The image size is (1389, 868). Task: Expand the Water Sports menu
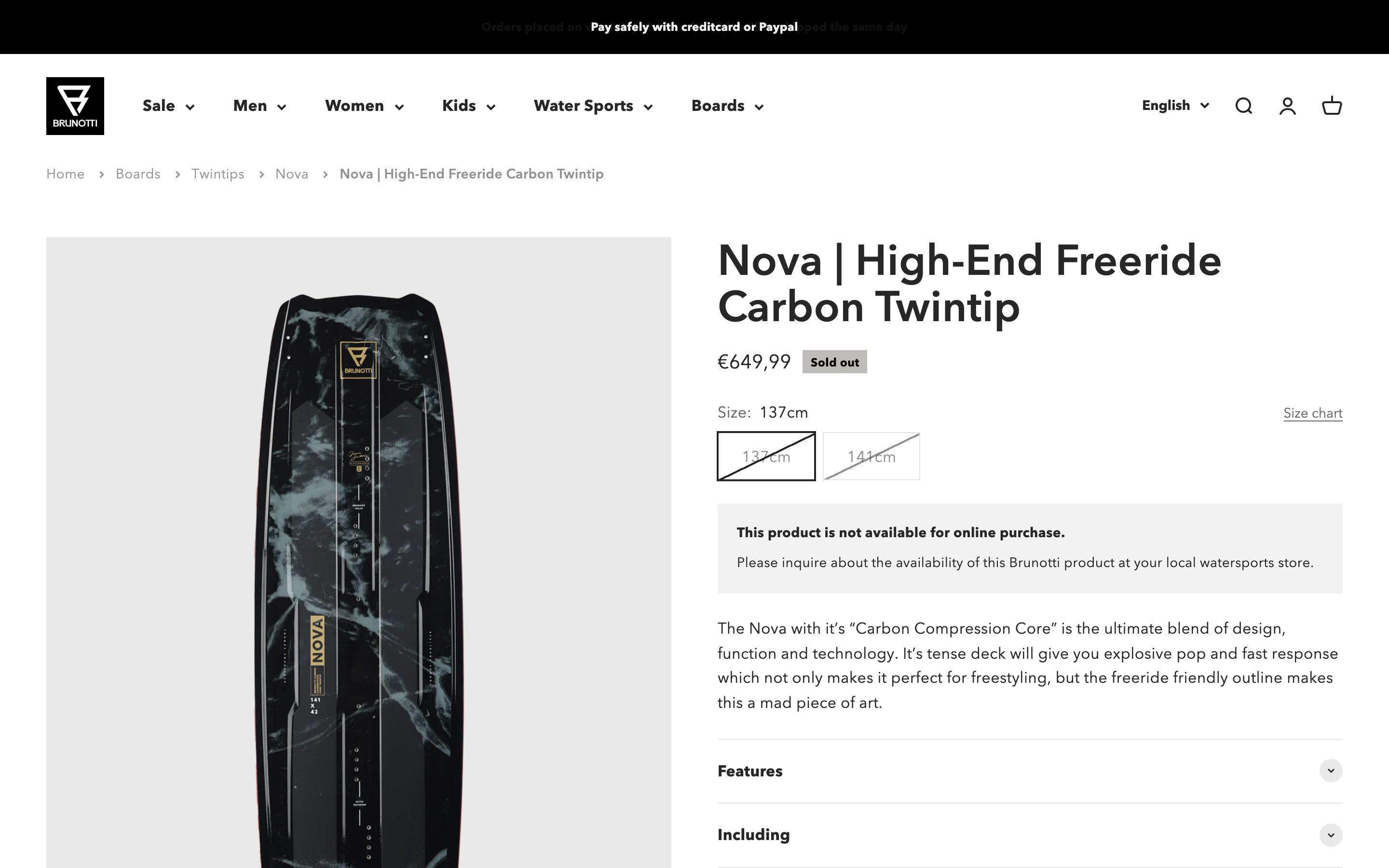[593, 106]
